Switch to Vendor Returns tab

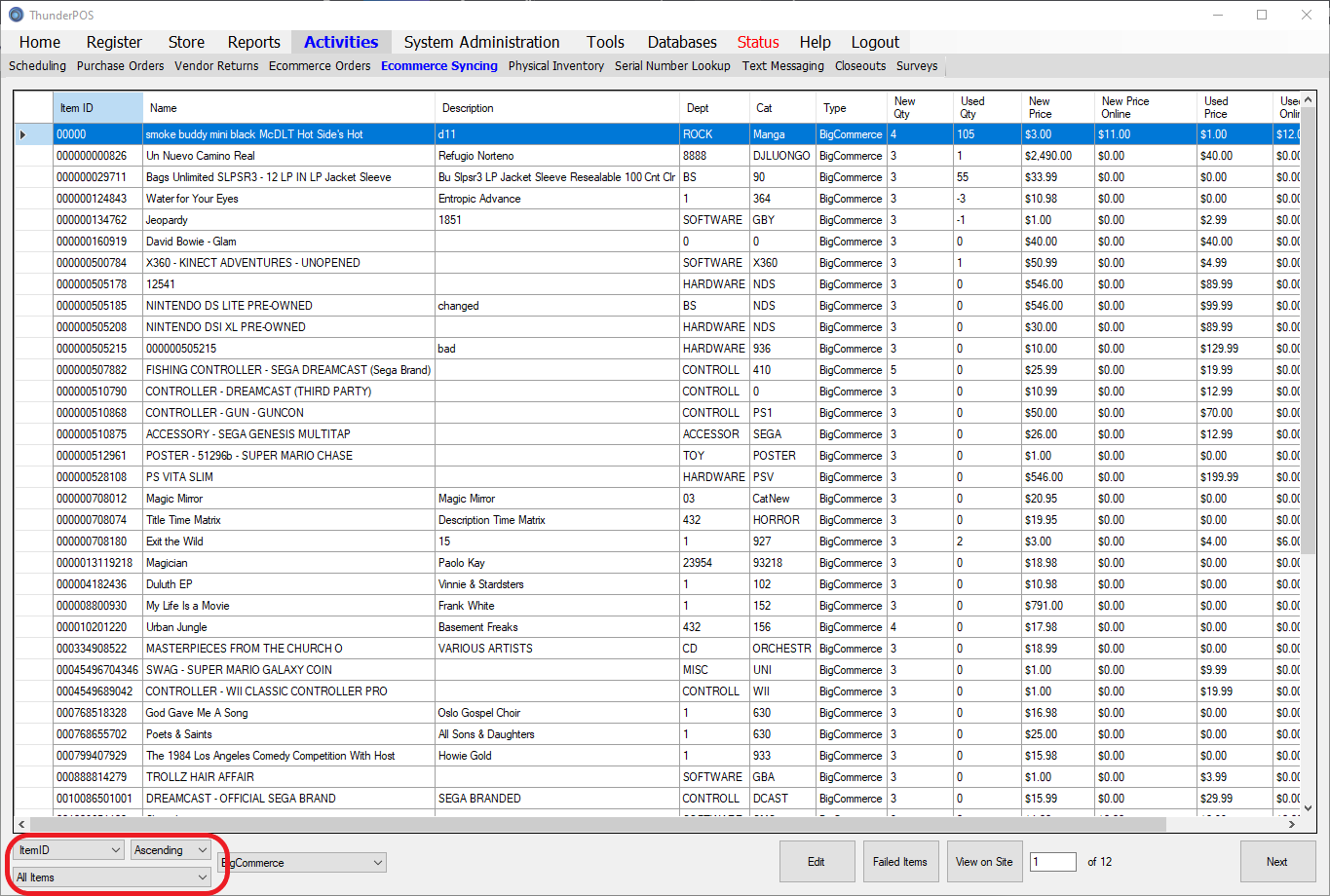216,66
